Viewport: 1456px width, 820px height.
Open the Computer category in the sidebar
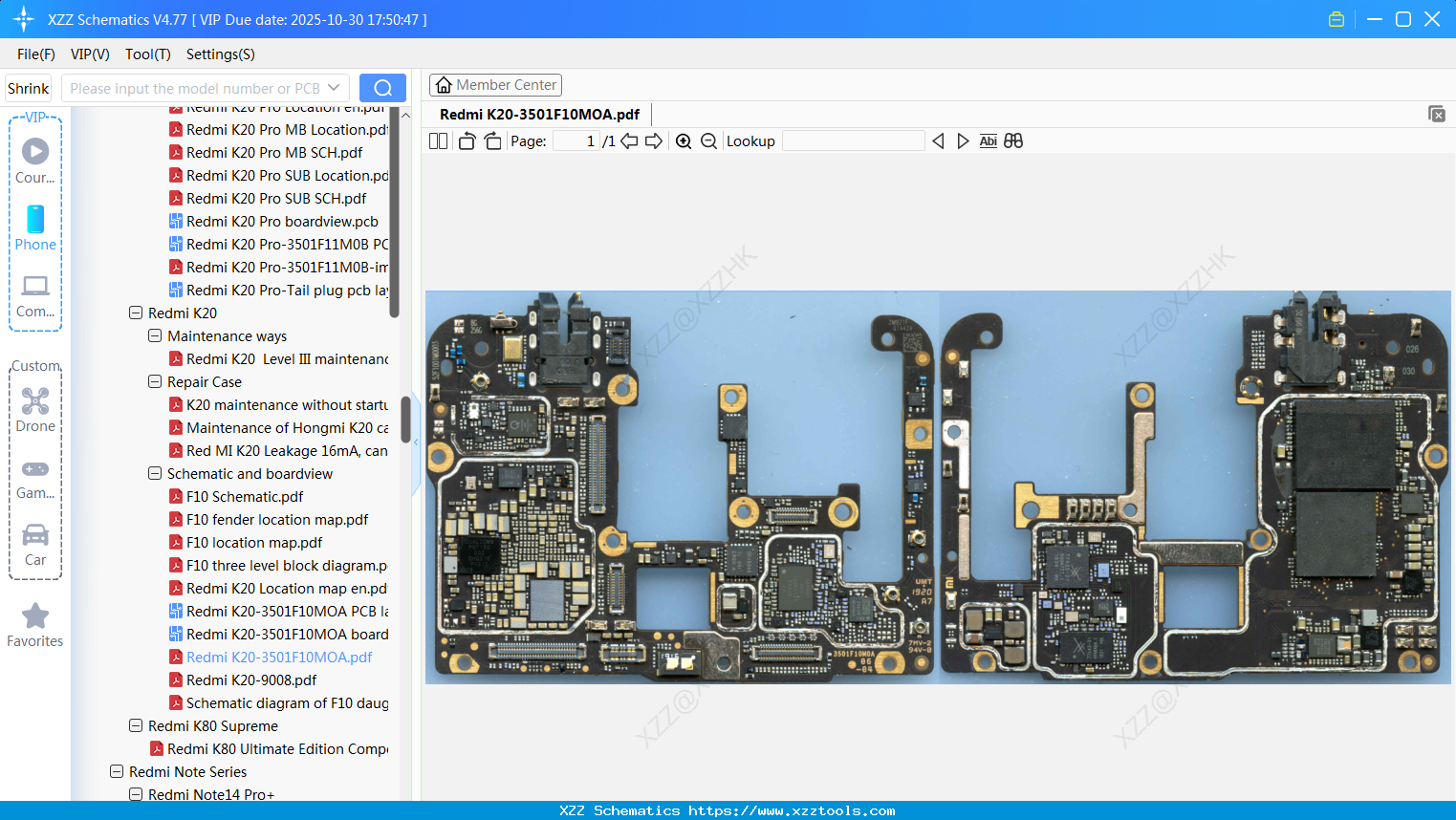pyautogui.click(x=35, y=295)
